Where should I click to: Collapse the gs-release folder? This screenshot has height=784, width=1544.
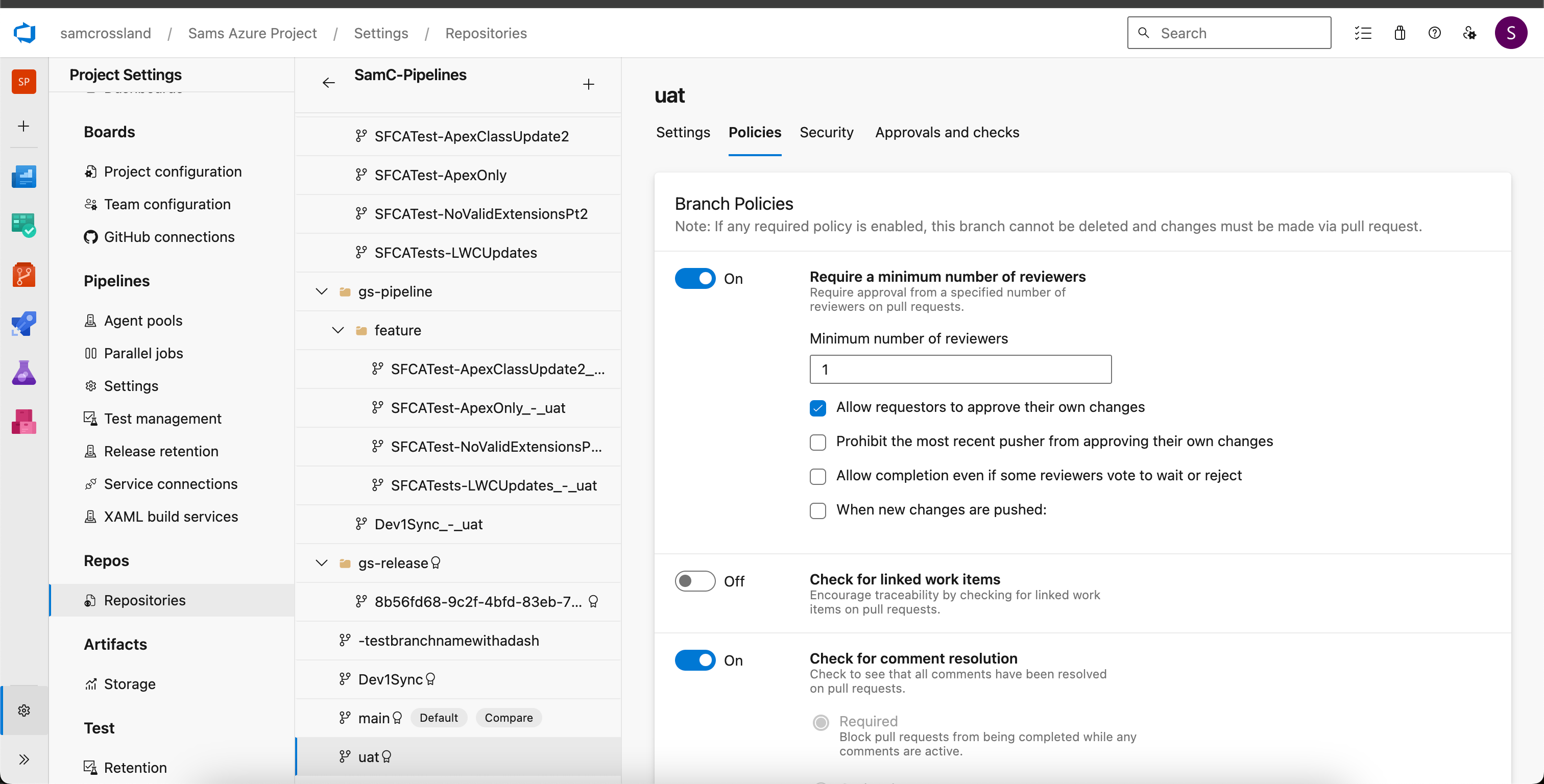[x=322, y=563]
